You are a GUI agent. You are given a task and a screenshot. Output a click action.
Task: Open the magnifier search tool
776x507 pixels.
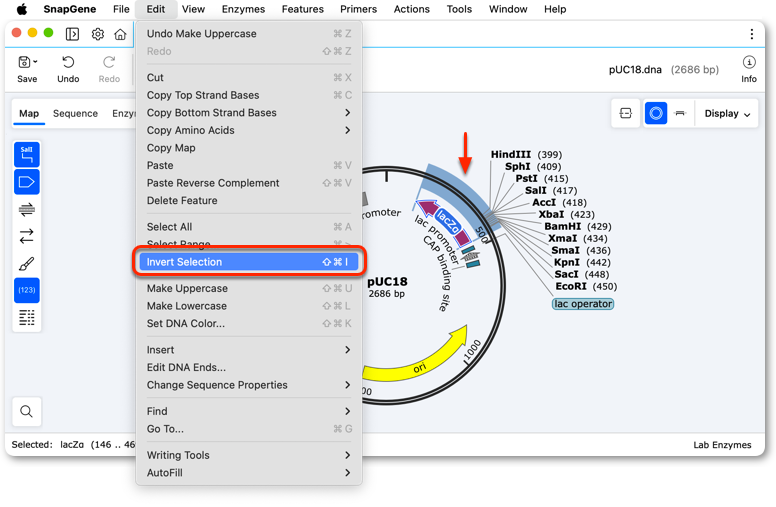tap(27, 411)
